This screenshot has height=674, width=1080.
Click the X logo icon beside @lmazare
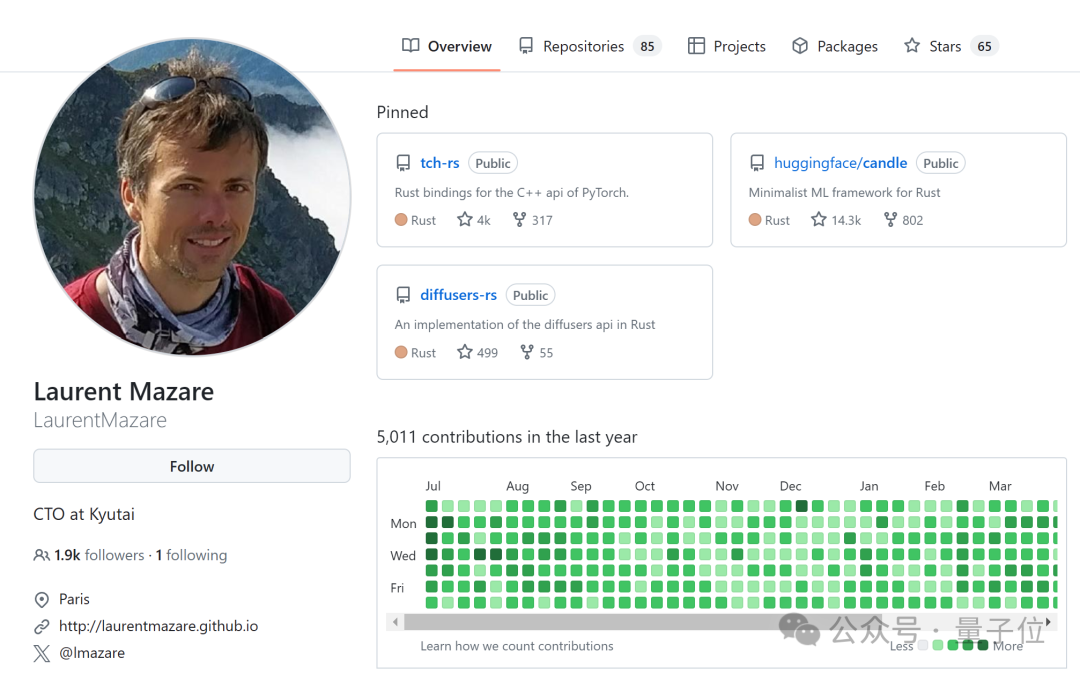(41, 653)
